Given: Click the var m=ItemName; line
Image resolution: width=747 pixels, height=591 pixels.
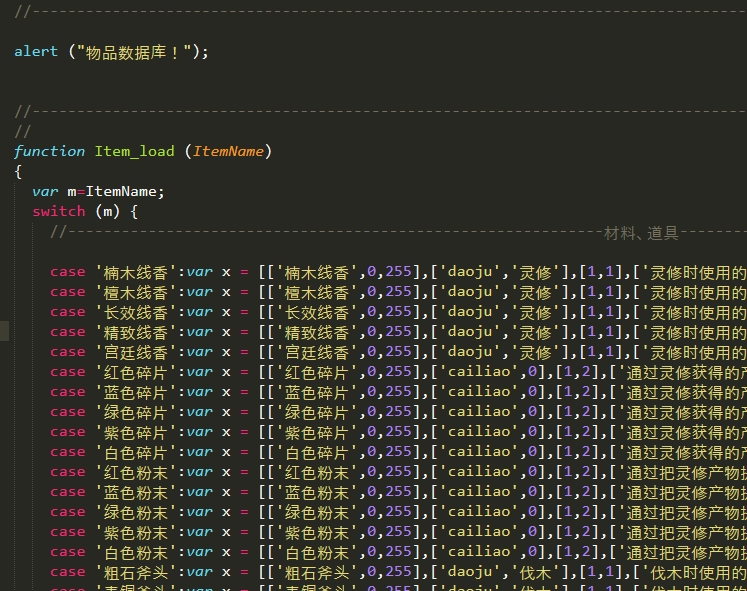Looking at the screenshot, I should click(98, 191).
